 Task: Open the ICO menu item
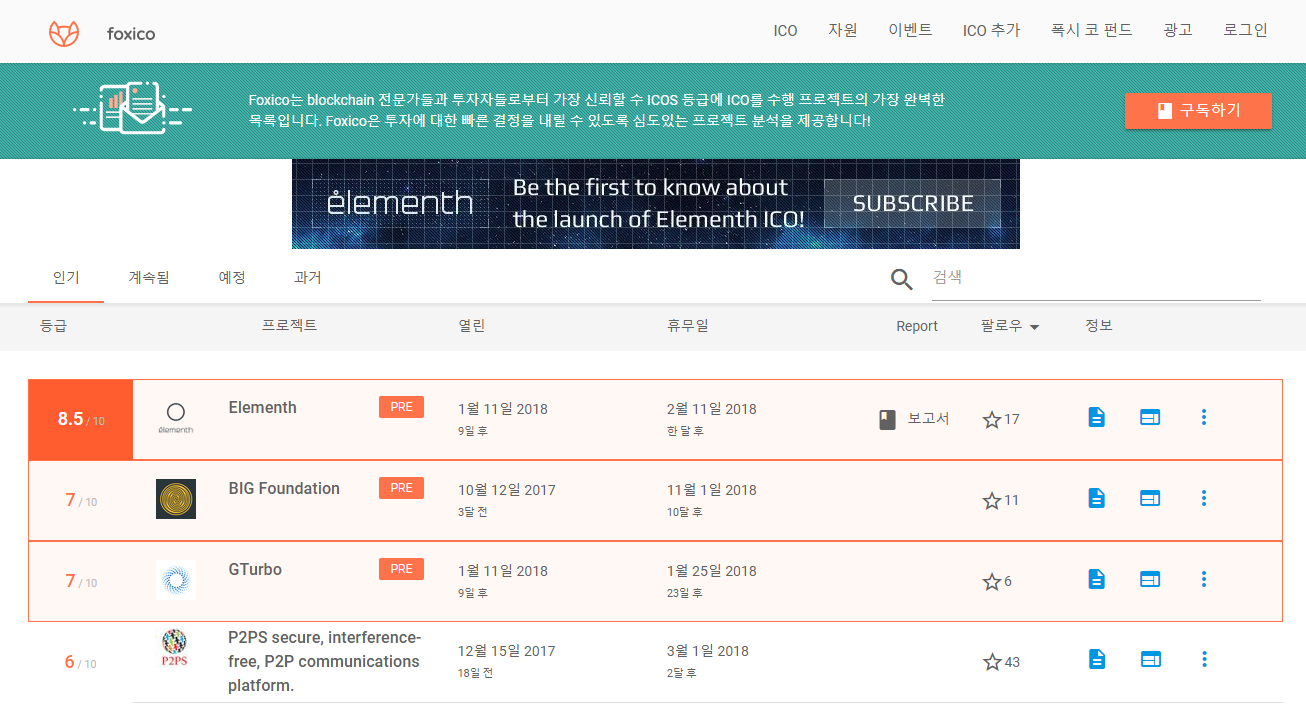pos(785,31)
